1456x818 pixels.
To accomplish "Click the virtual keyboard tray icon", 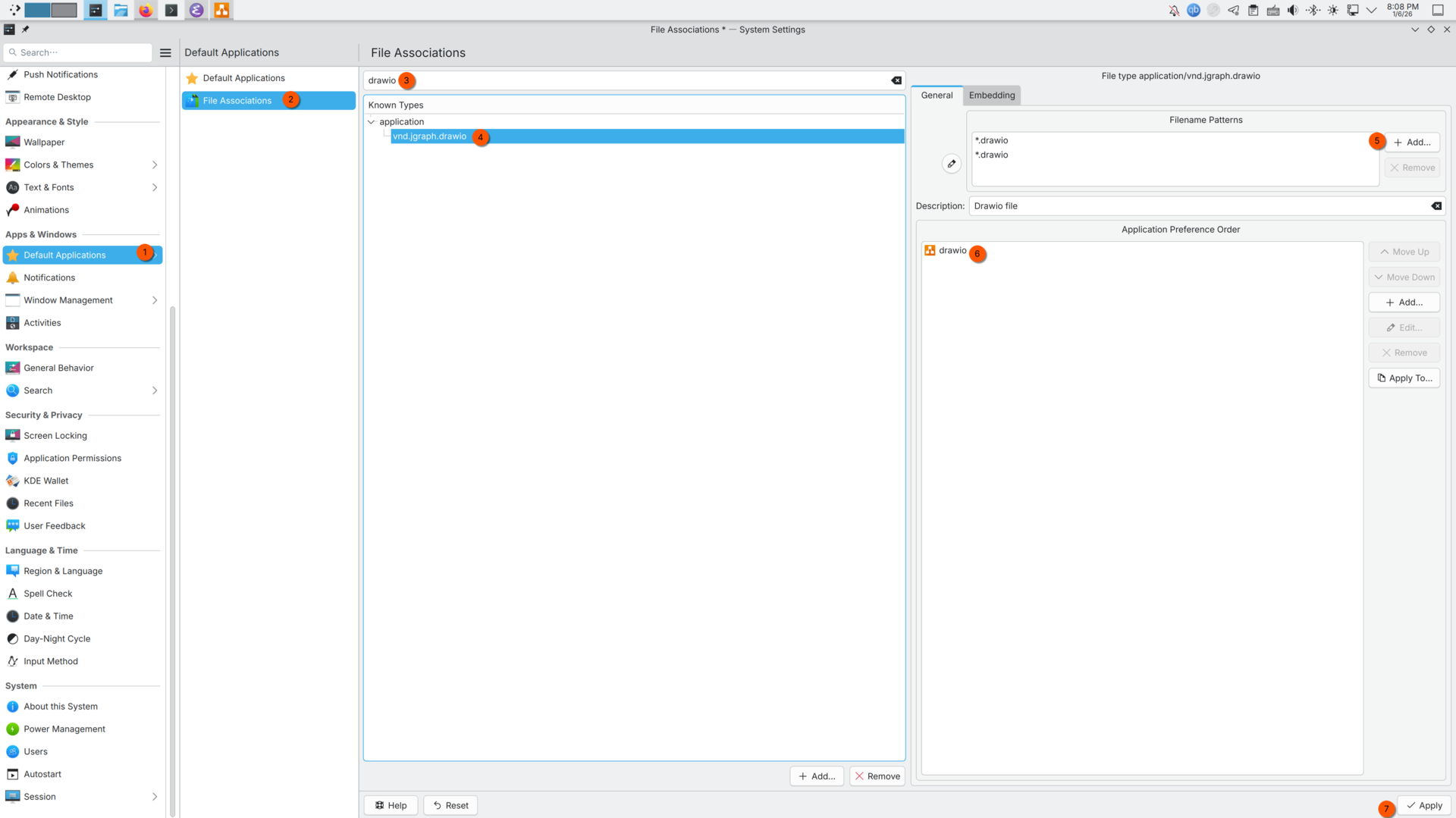I will (x=1273, y=10).
